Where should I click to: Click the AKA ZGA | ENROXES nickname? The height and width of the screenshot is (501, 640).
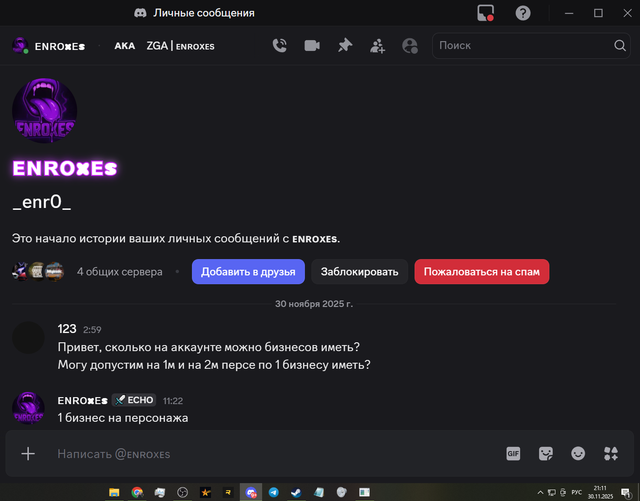click(x=164, y=46)
